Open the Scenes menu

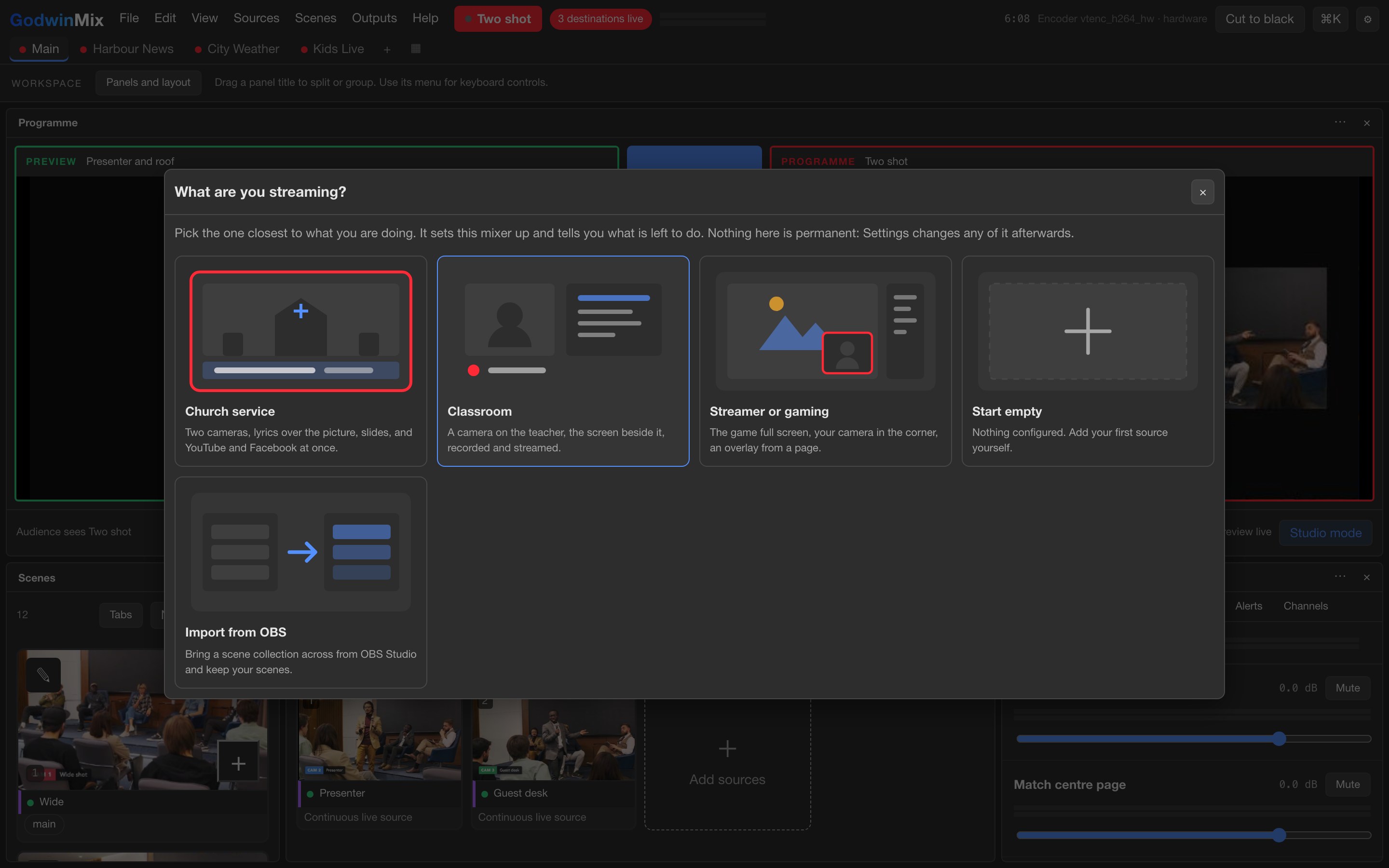click(316, 18)
